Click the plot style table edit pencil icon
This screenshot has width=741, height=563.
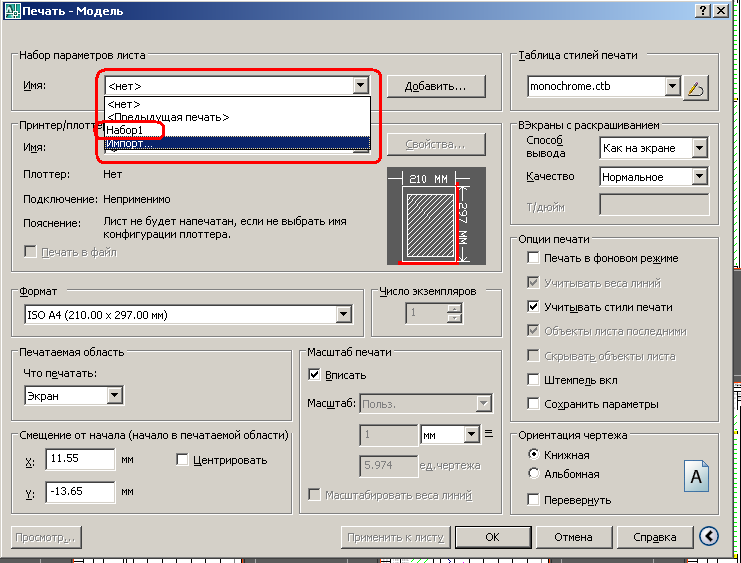point(696,87)
